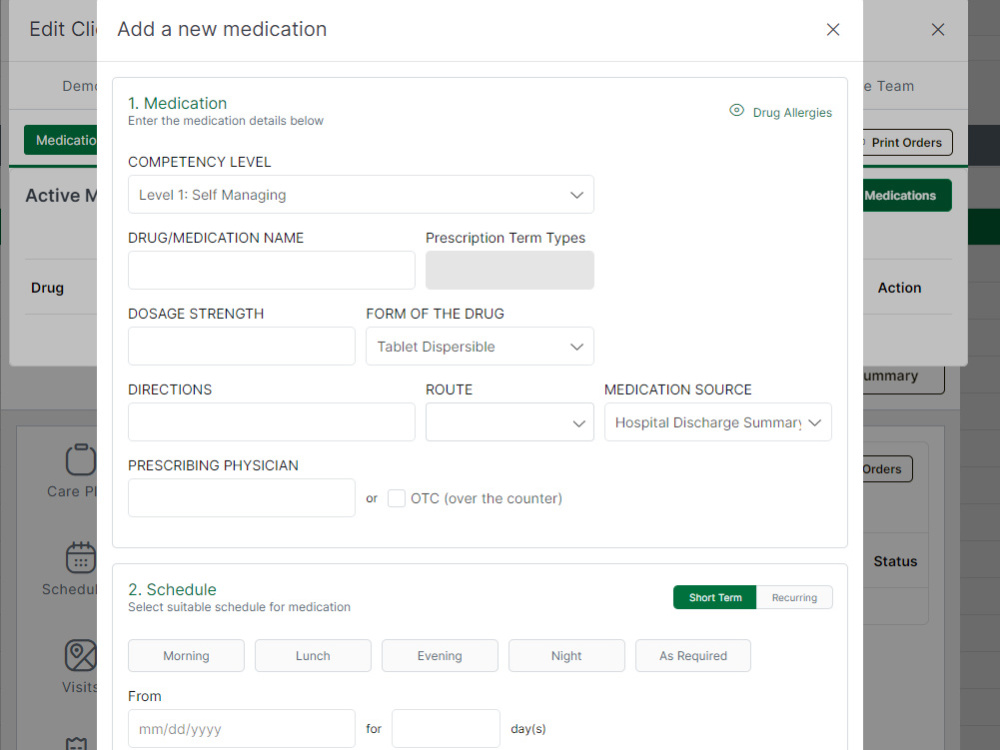
Task: Switch to Recurring schedule
Action: point(794,598)
